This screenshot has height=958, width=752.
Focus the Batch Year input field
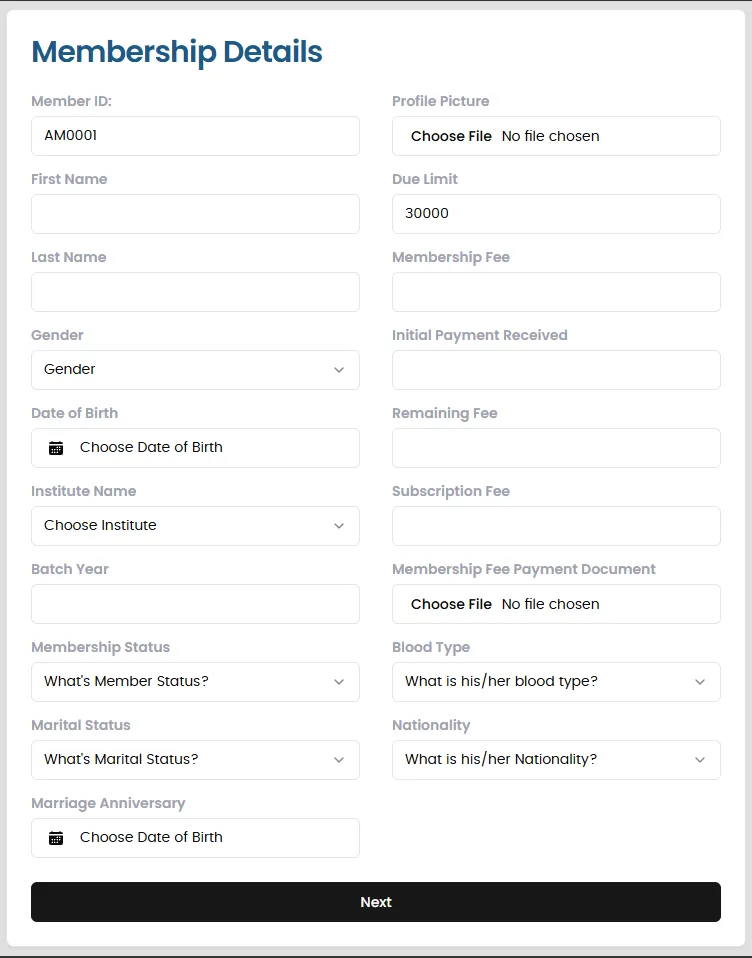tap(195, 604)
